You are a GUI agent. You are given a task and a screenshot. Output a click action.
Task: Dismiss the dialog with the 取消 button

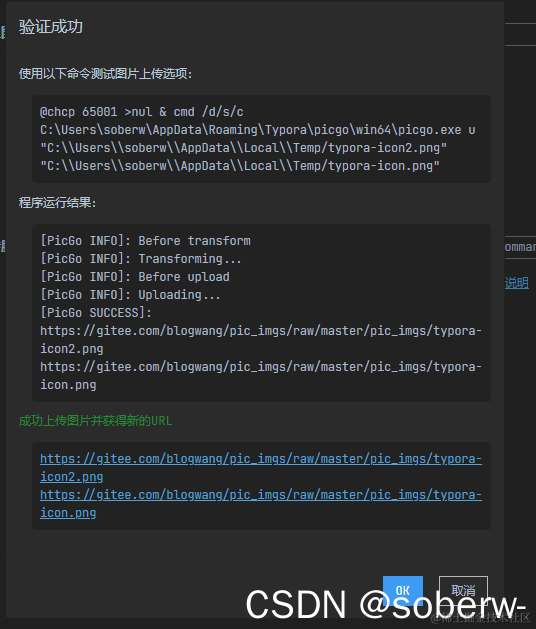coord(463,590)
